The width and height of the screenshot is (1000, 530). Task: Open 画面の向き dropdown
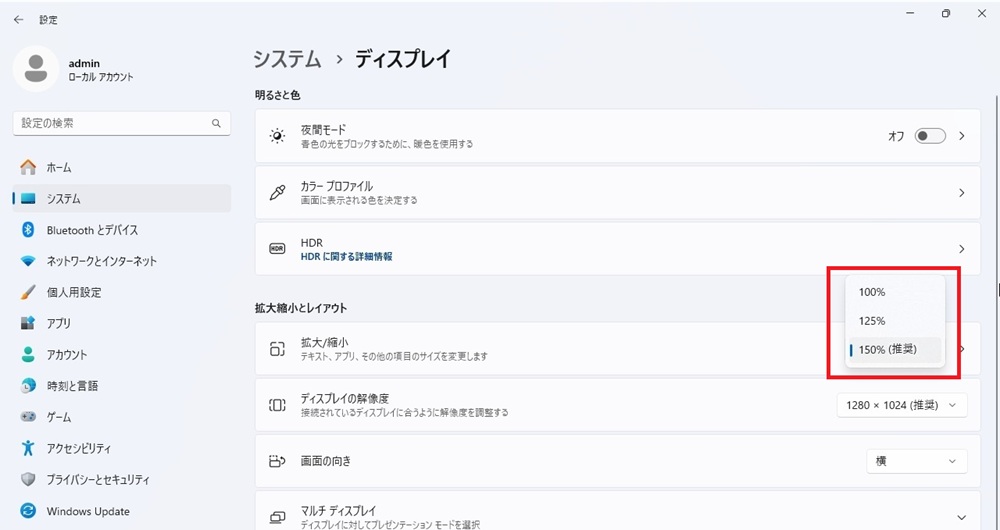tap(916, 461)
